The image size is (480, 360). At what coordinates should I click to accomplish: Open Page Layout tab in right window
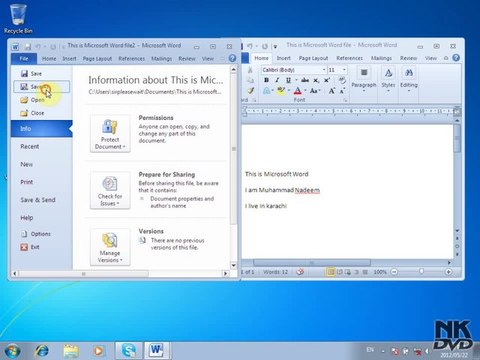point(313,58)
